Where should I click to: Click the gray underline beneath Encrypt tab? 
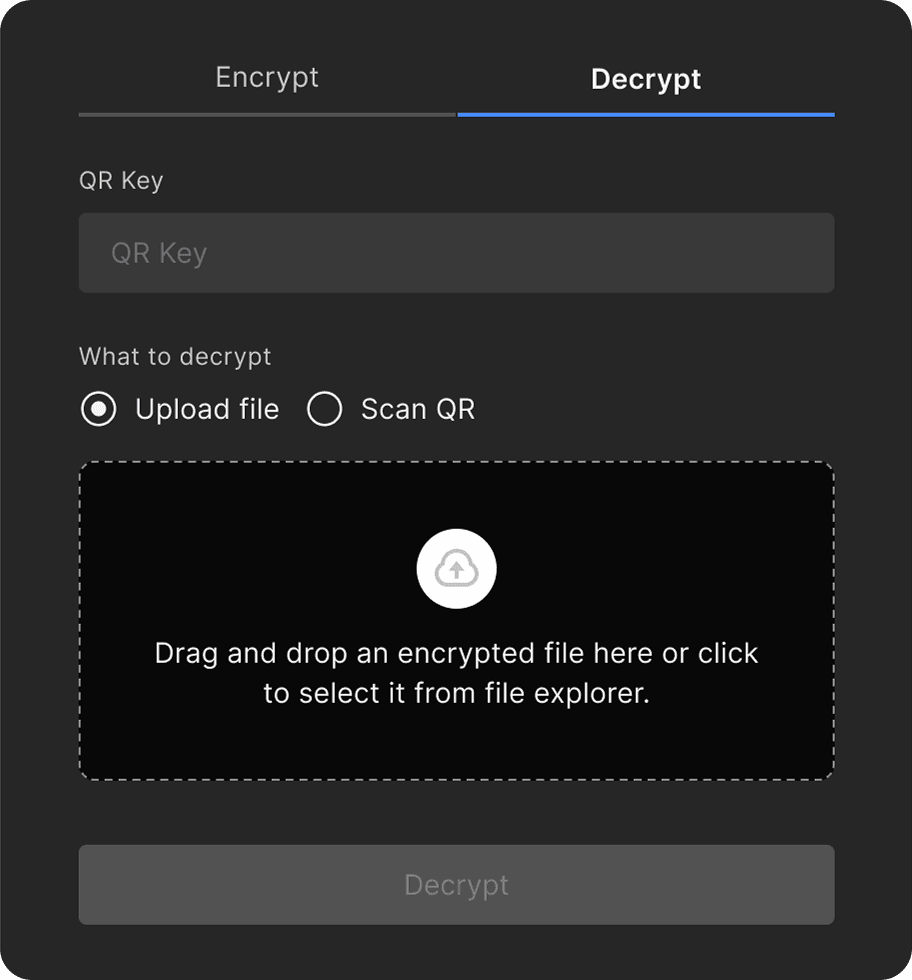tap(267, 115)
